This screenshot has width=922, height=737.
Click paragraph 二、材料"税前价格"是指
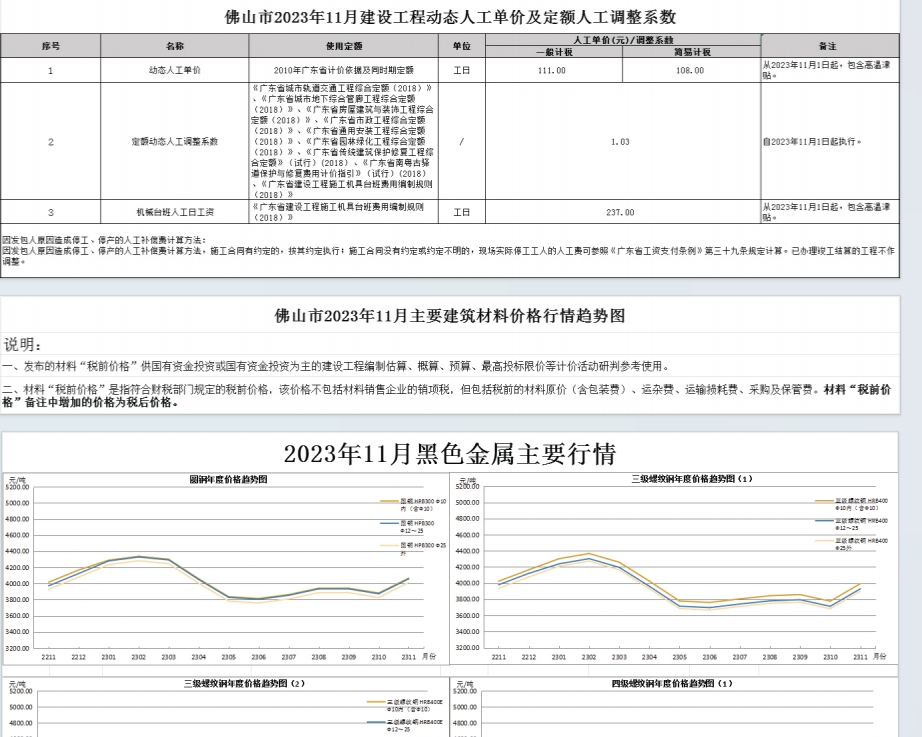click(x=447, y=396)
